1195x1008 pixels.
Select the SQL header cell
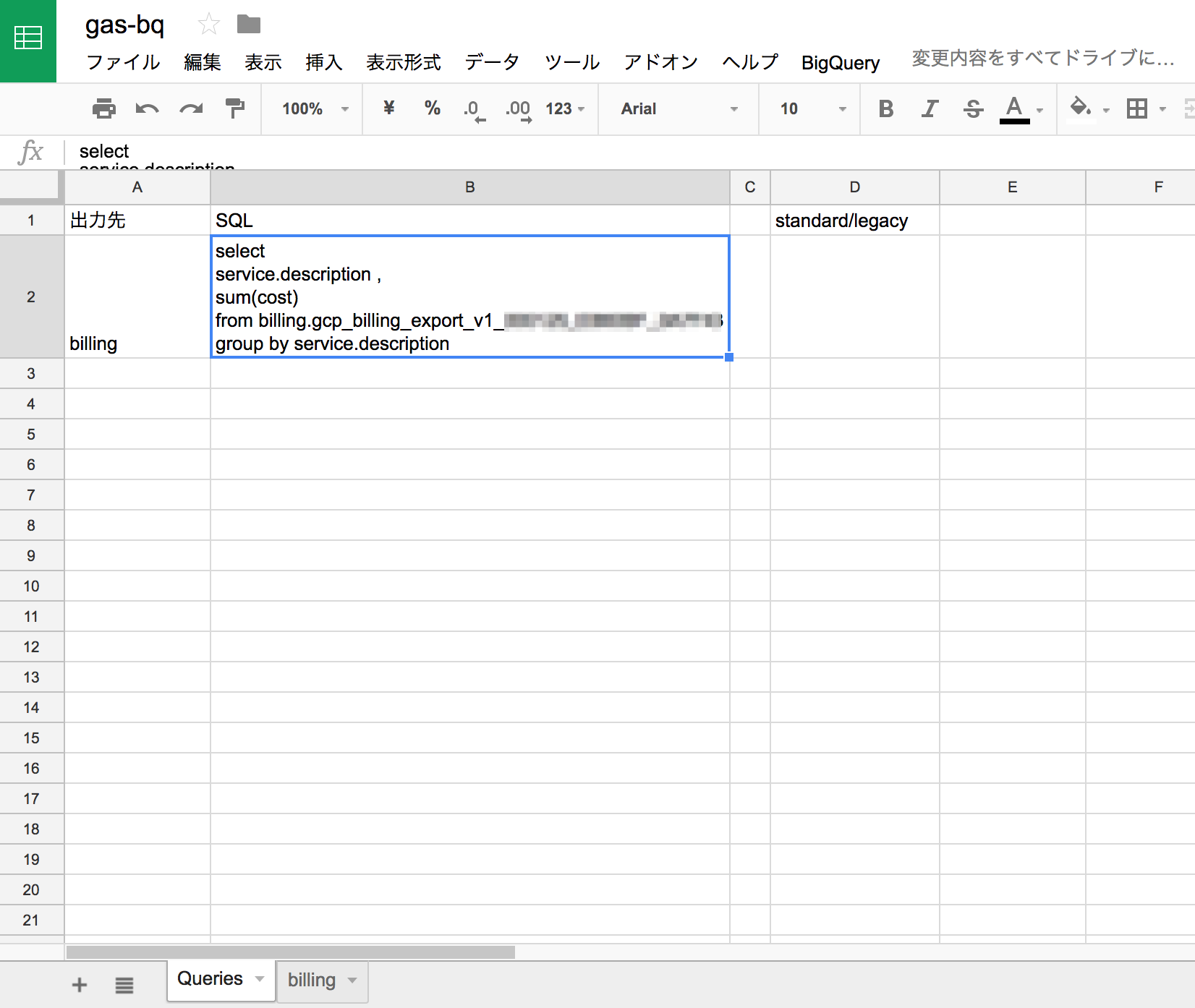[x=470, y=221]
